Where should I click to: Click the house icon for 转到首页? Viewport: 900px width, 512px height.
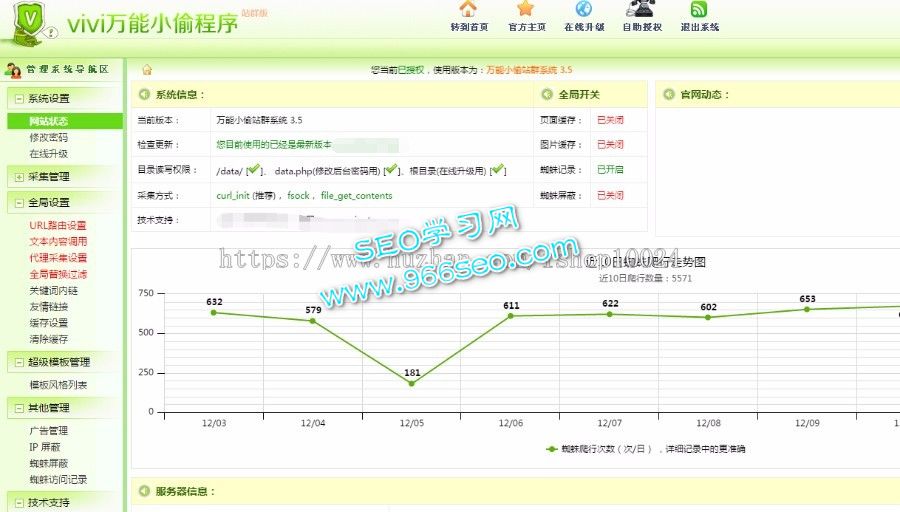[468, 9]
